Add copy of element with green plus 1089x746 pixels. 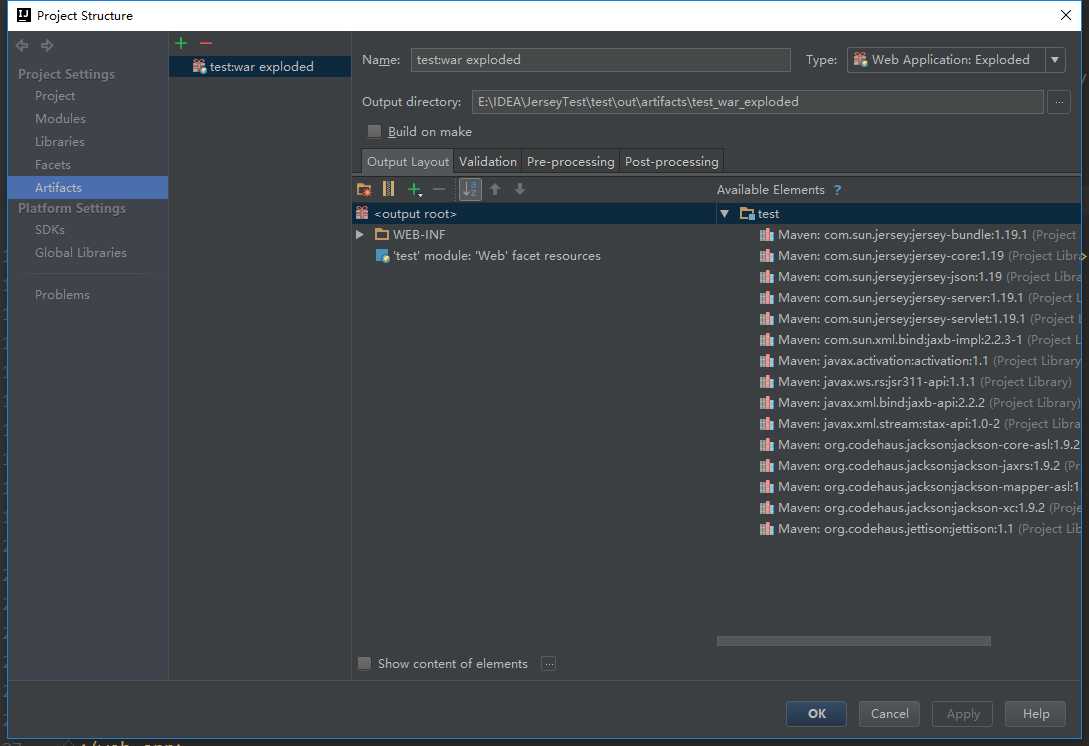point(415,189)
